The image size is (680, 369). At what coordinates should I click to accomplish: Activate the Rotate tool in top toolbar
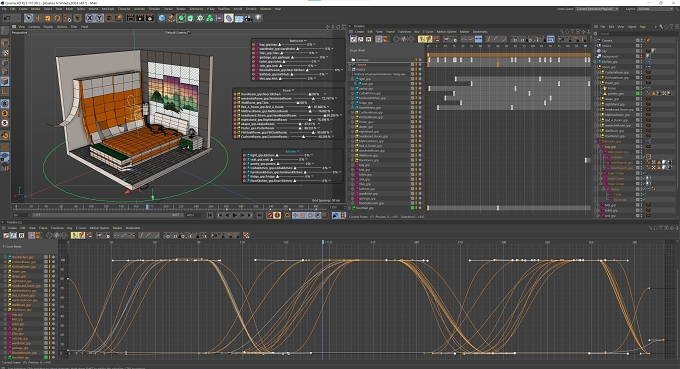click(x=57, y=18)
